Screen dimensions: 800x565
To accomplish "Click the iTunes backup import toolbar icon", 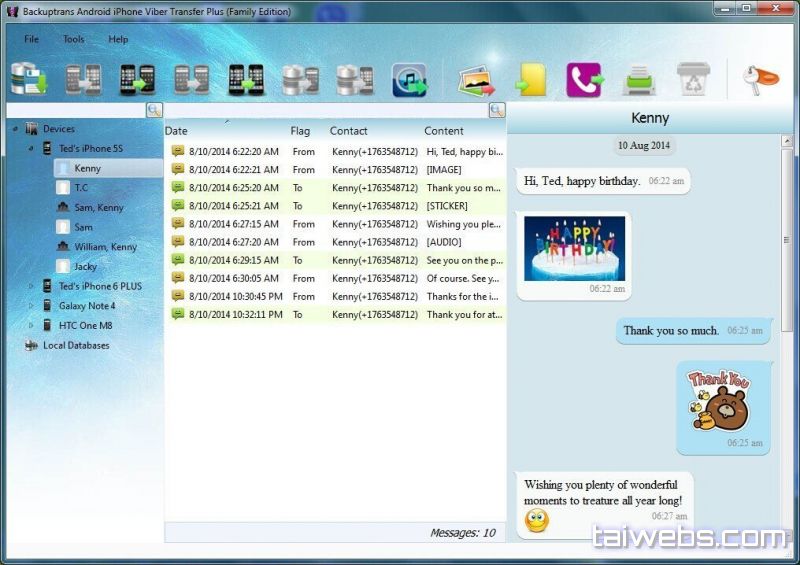I will (x=410, y=79).
